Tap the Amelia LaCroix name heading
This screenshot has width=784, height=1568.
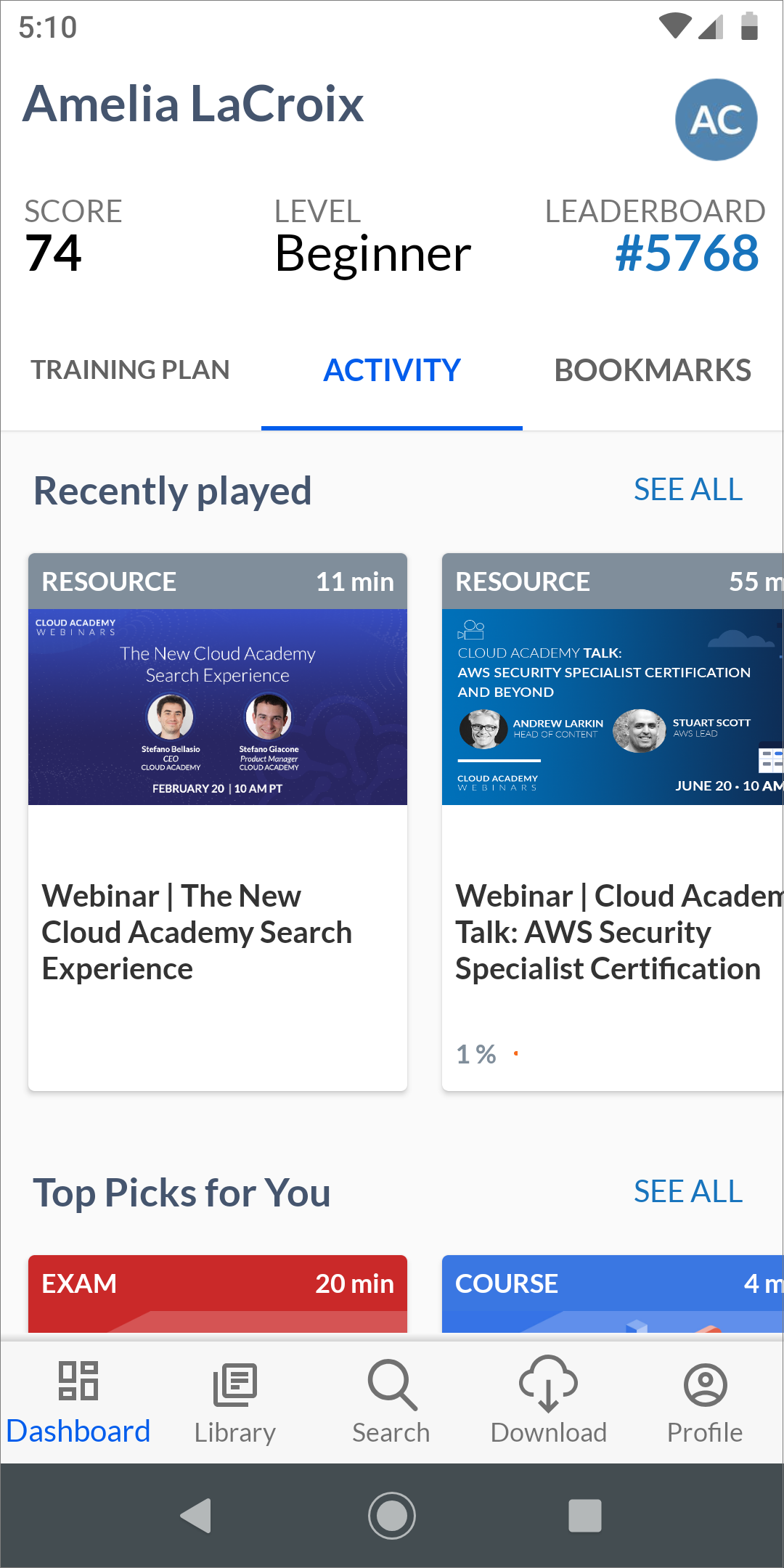tap(193, 104)
